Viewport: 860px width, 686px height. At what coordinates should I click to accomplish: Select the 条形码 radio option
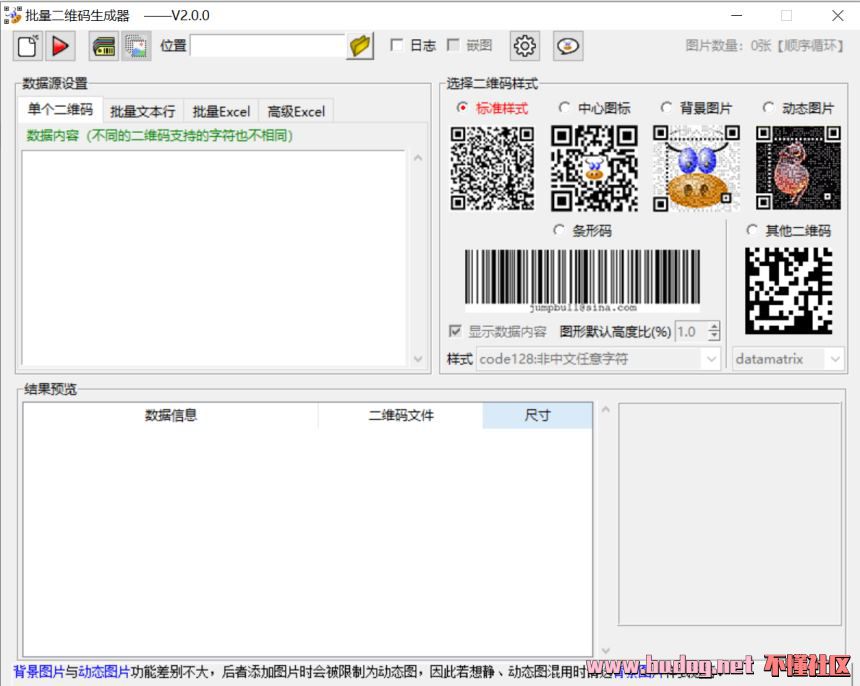pos(559,230)
